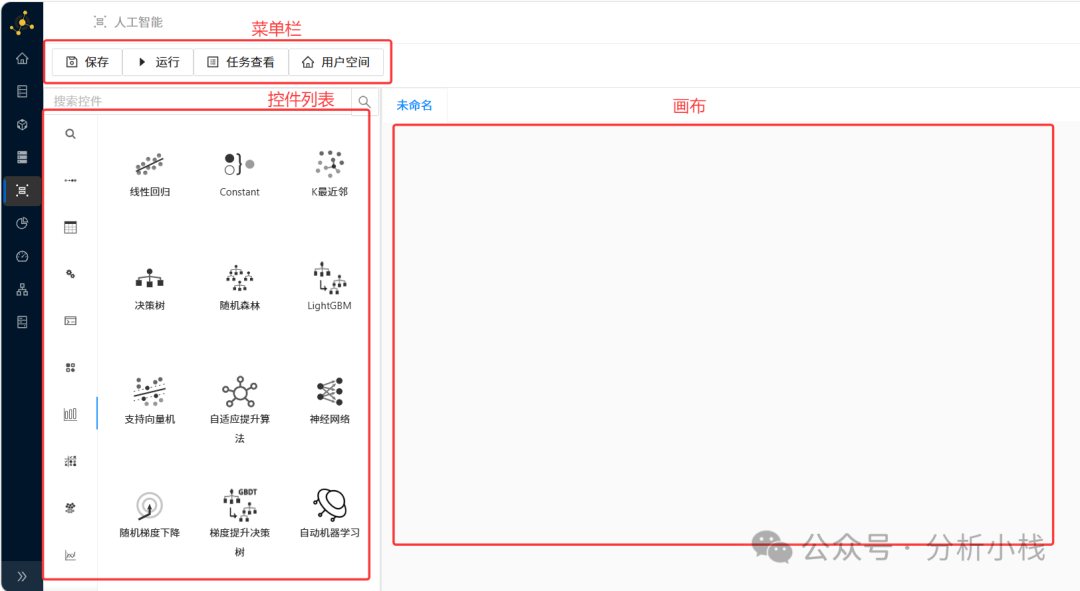1080x591 pixels.
Task: Click the gauge dashboard icon in left navigation
Action: coord(22,256)
